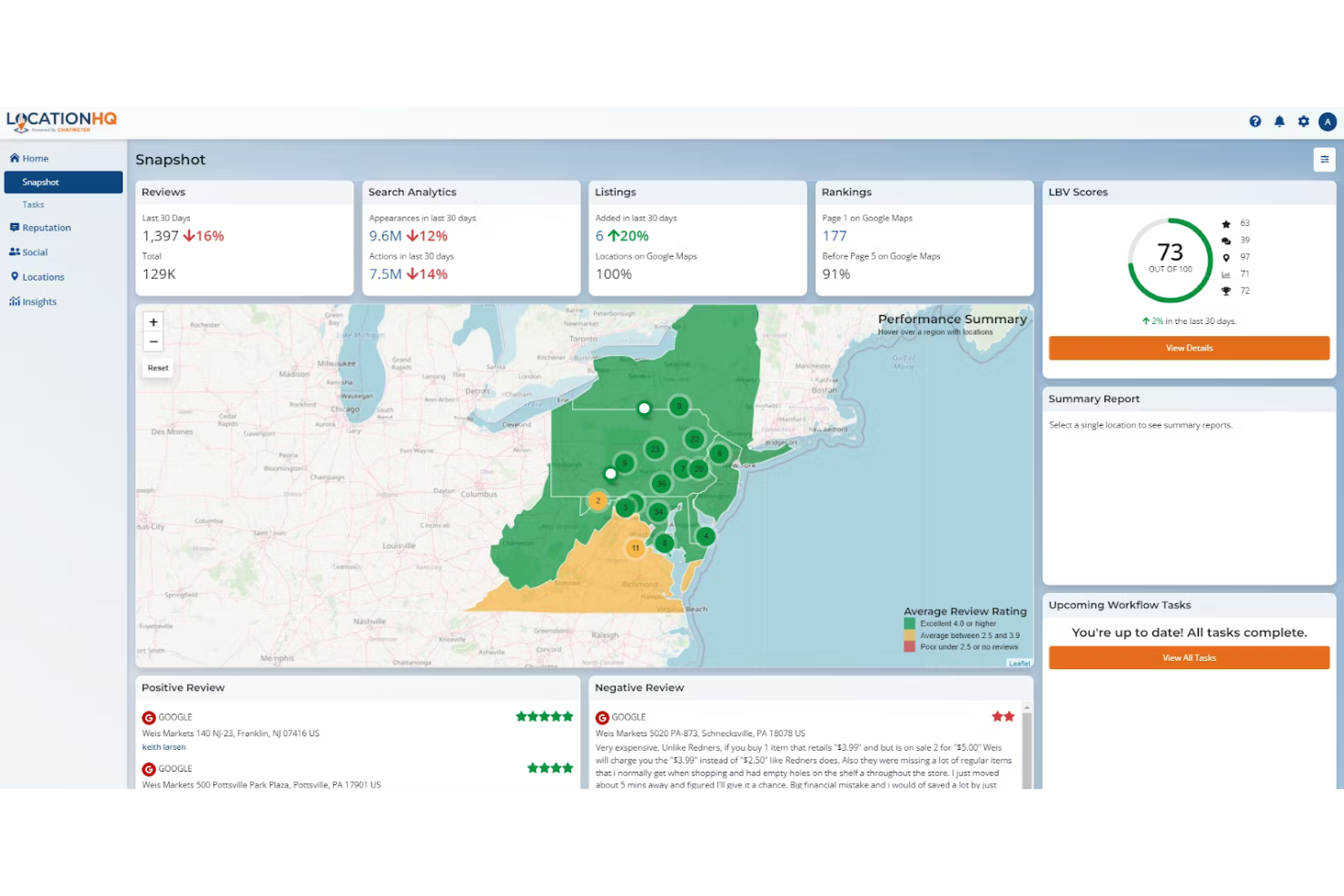
Task: Open the Social section
Action: (x=28, y=252)
